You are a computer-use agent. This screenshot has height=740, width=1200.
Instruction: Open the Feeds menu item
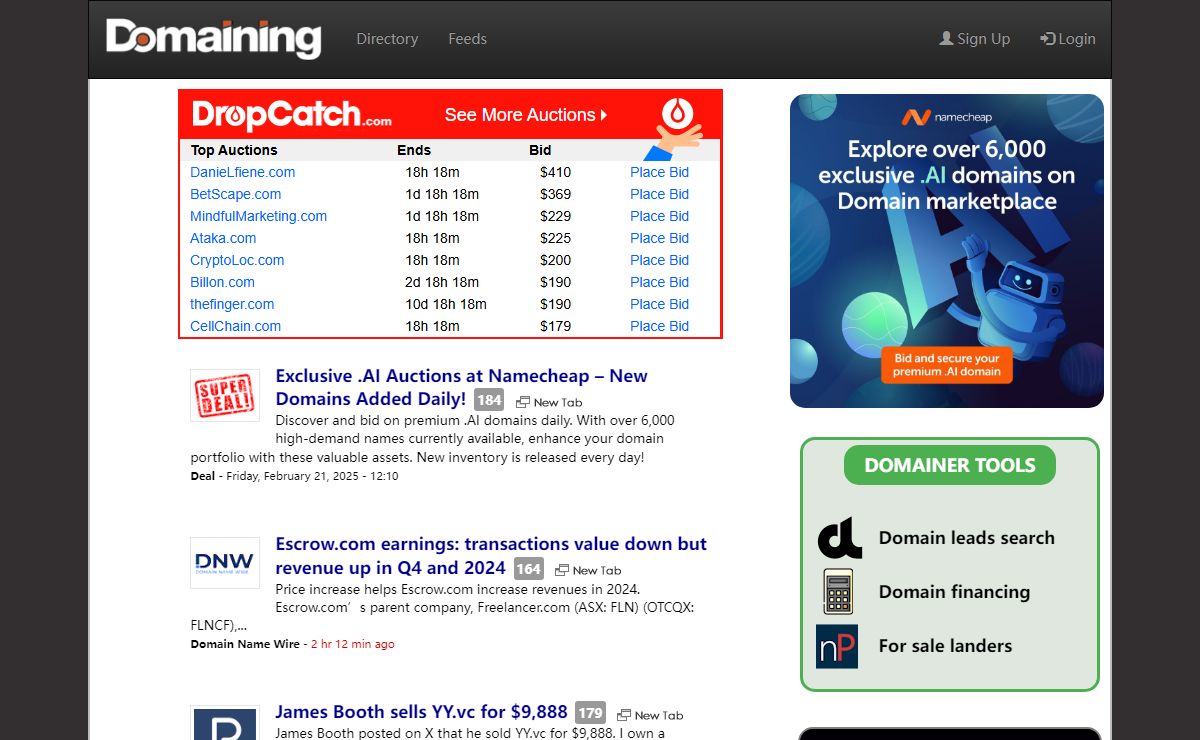point(467,39)
